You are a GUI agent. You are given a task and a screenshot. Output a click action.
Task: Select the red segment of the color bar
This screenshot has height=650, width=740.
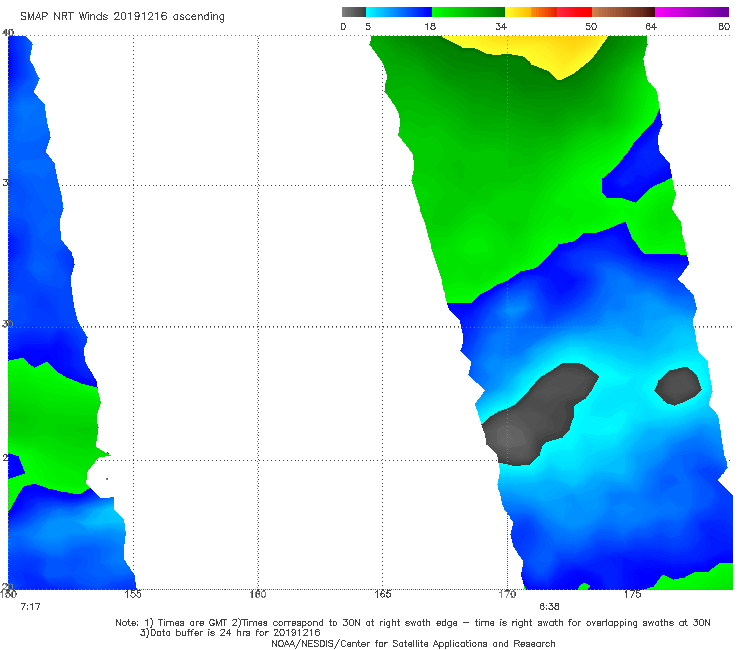[574, 12]
